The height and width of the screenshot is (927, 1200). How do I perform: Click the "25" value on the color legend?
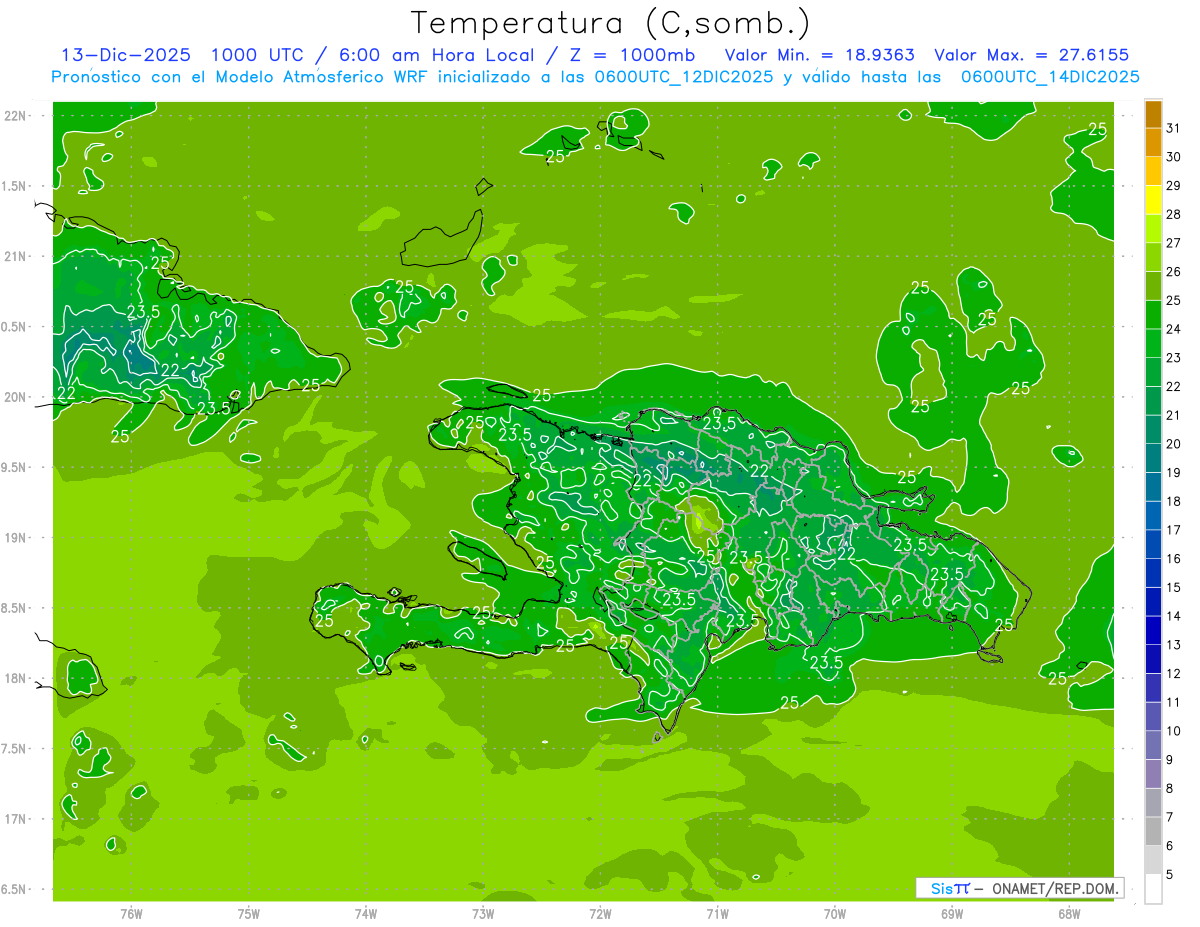point(1173,300)
